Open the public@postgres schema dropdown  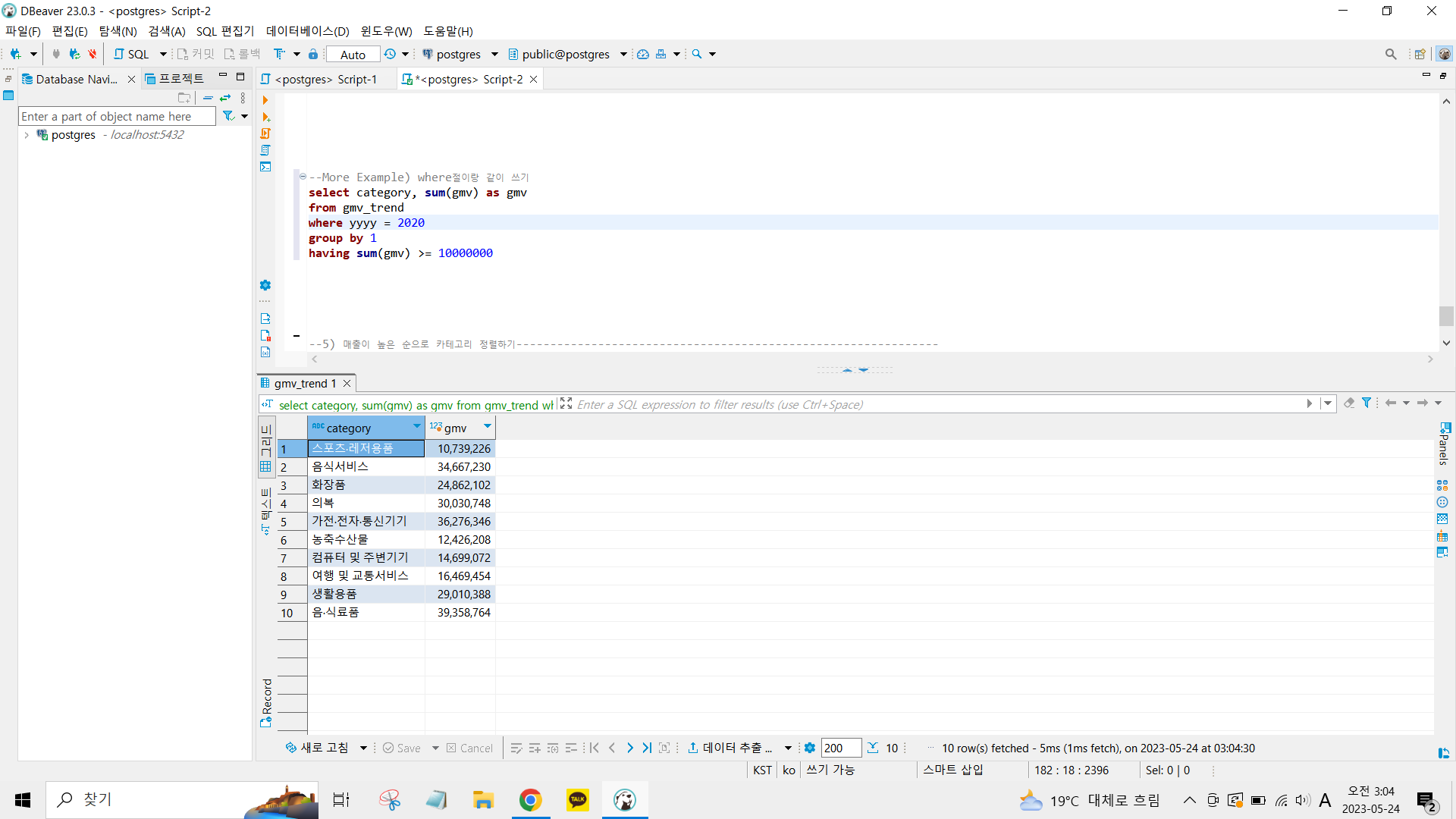(x=623, y=54)
